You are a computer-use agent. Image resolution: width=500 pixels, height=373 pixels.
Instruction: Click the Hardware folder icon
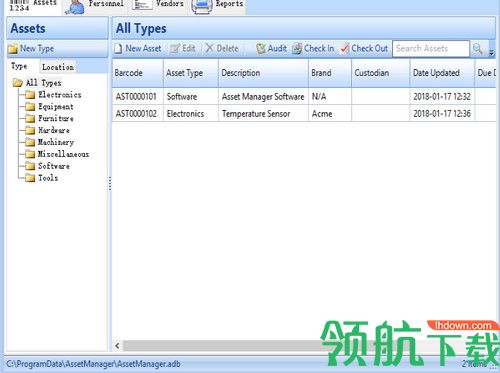tap(30, 130)
